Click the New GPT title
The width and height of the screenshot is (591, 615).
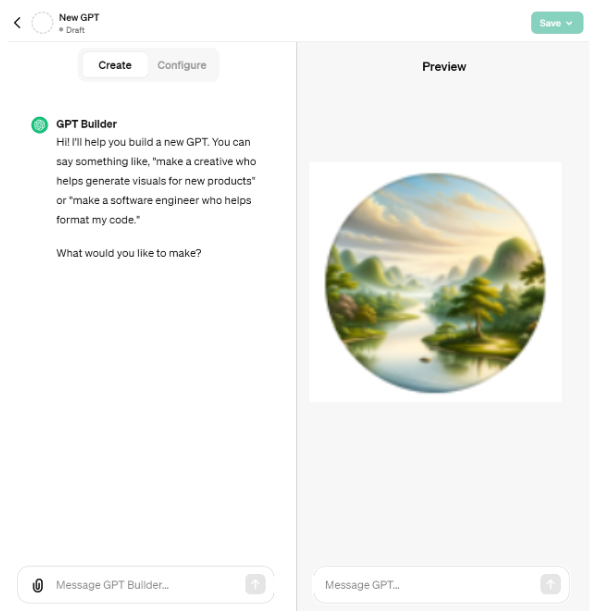[x=79, y=18]
